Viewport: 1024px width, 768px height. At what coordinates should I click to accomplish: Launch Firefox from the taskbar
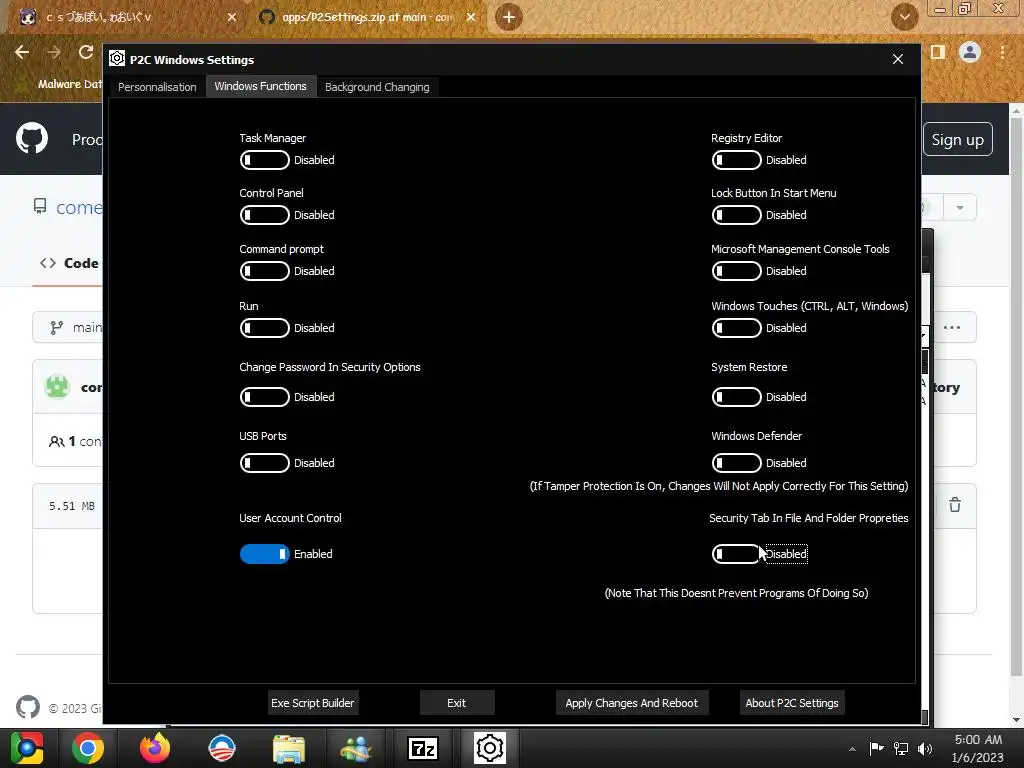pos(155,748)
